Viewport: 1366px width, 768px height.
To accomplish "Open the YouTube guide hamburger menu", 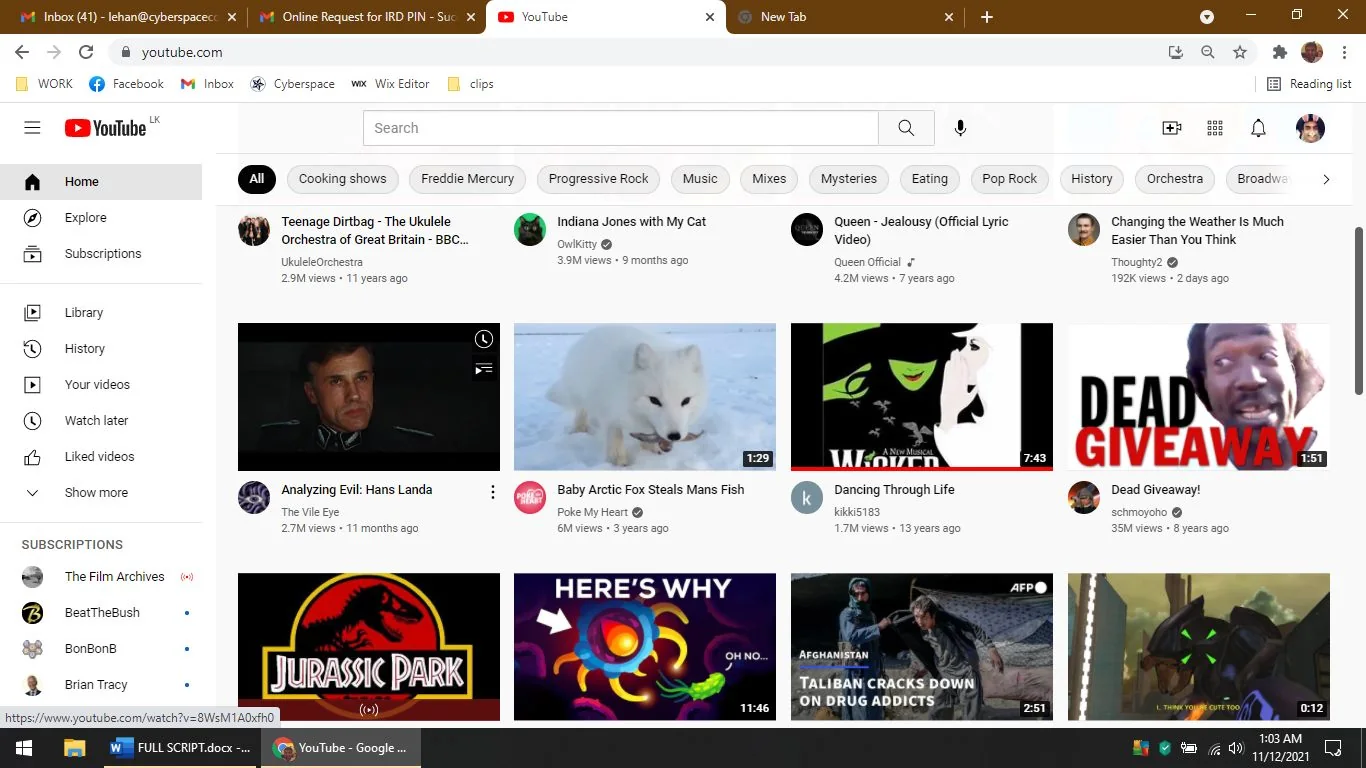I will pos(32,128).
